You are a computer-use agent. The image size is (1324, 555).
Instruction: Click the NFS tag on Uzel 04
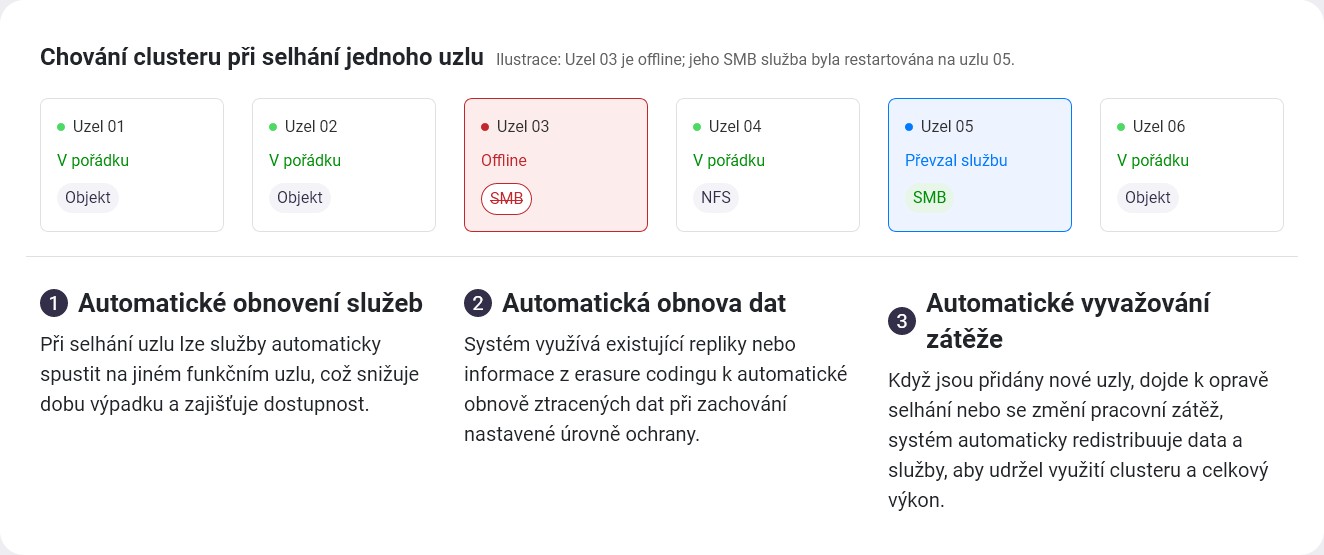(716, 198)
